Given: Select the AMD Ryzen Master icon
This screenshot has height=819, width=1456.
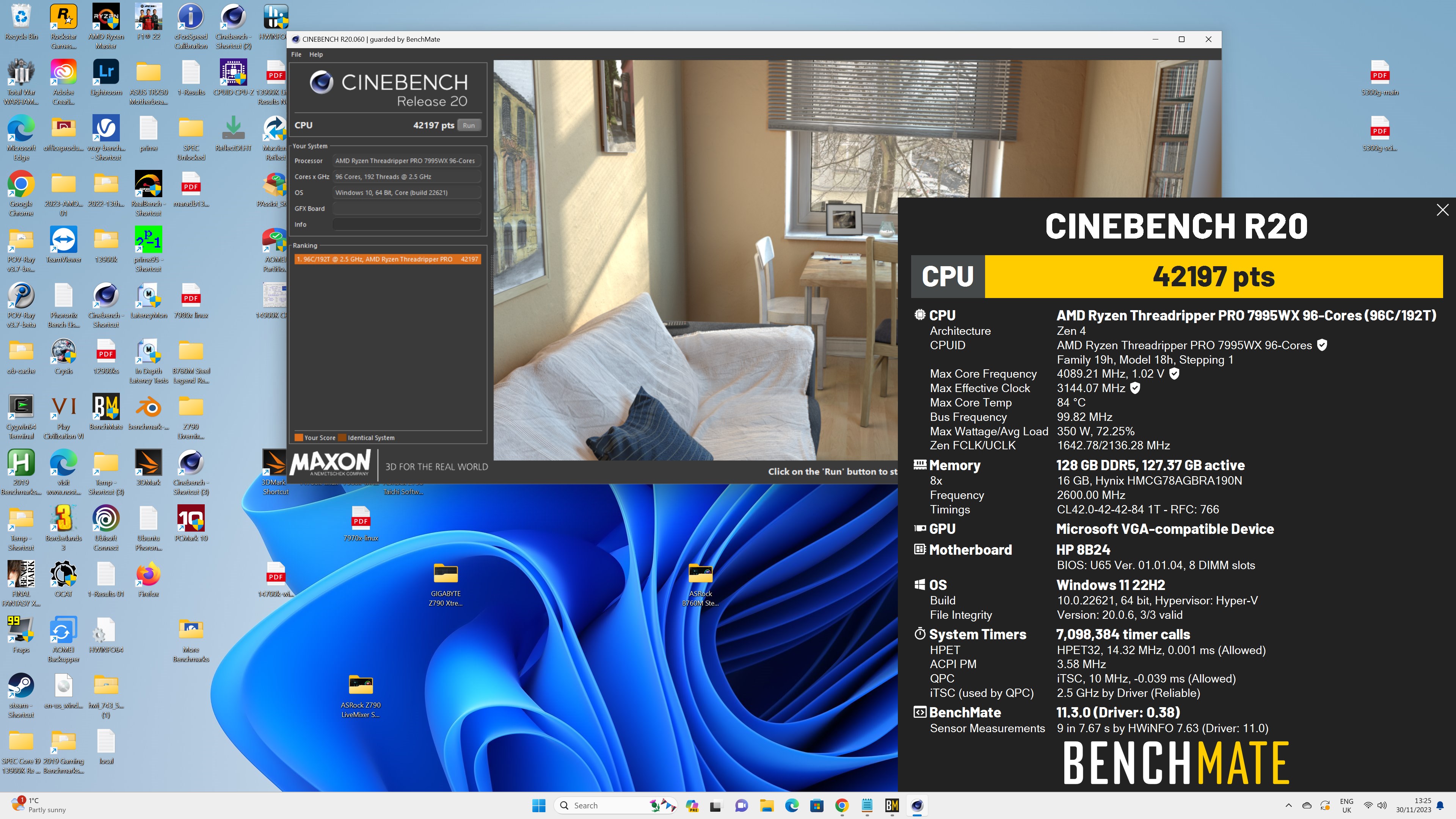Looking at the screenshot, I should coord(106,26).
